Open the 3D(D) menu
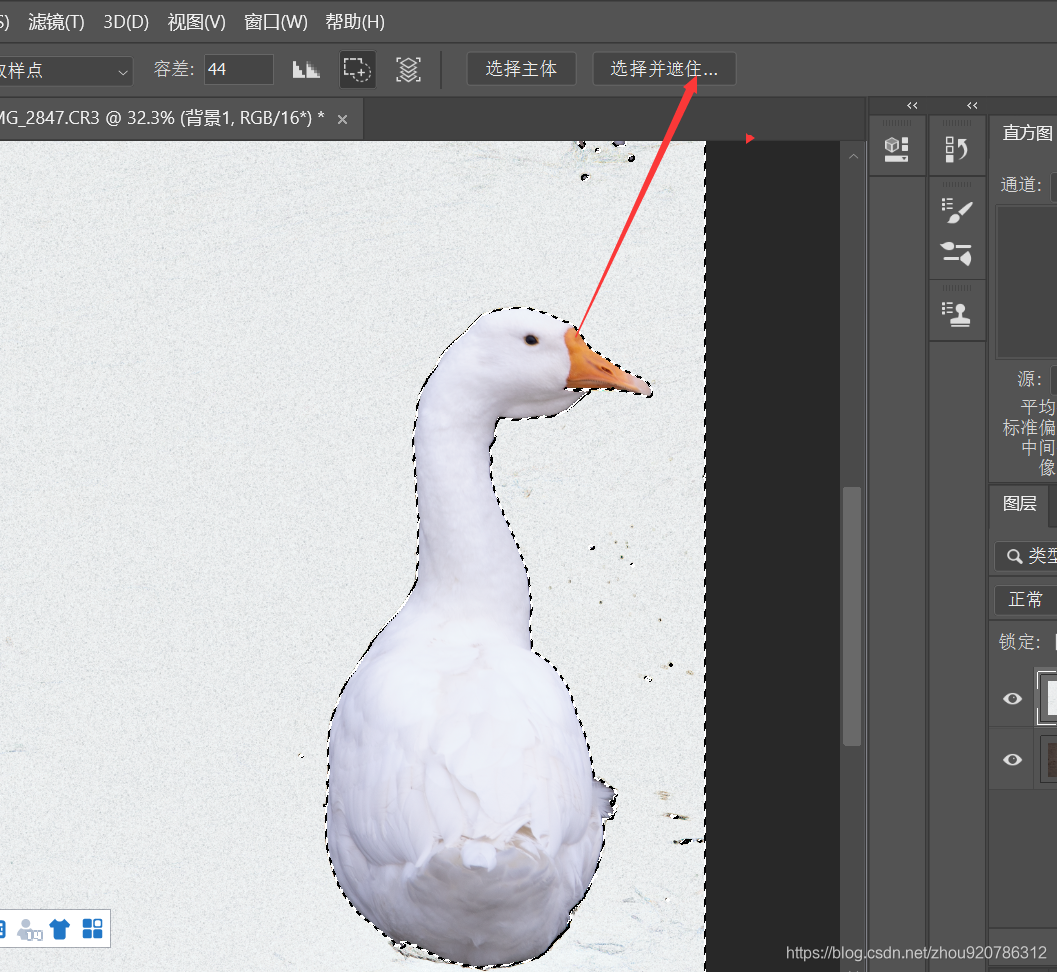 (x=125, y=22)
